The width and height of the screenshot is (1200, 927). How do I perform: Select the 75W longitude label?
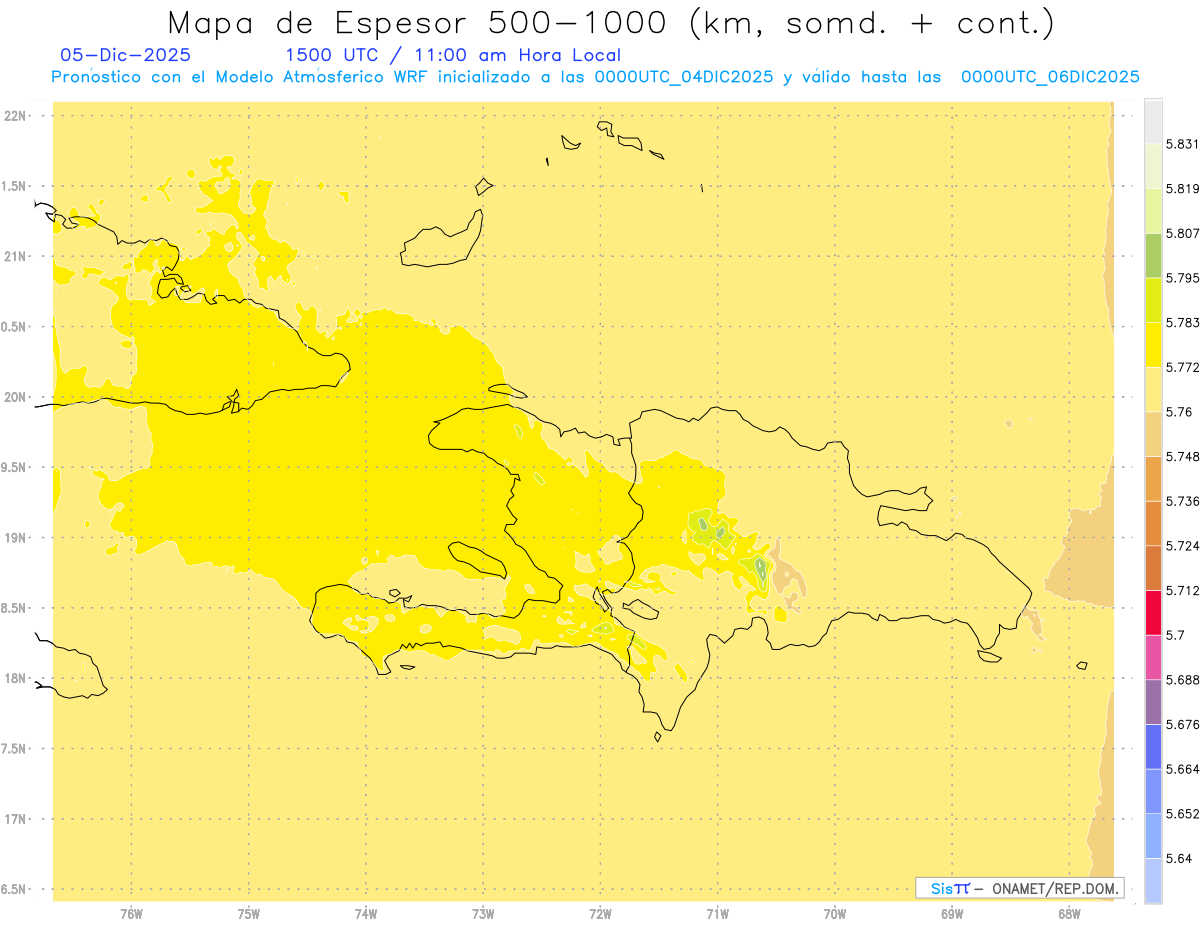point(248,913)
